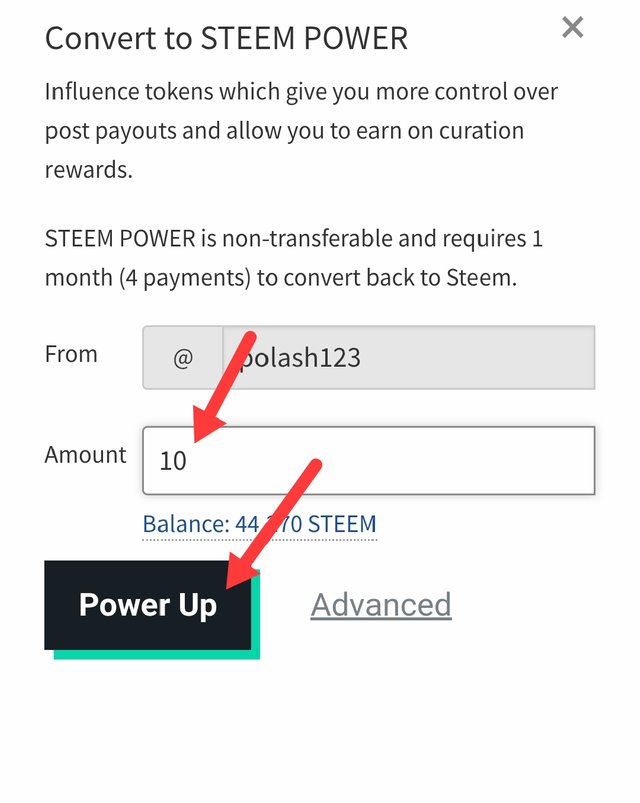Image resolution: width=640 pixels, height=803 pixels.
Task: Click the tail of the arrow over username
Action: [255, 340]
